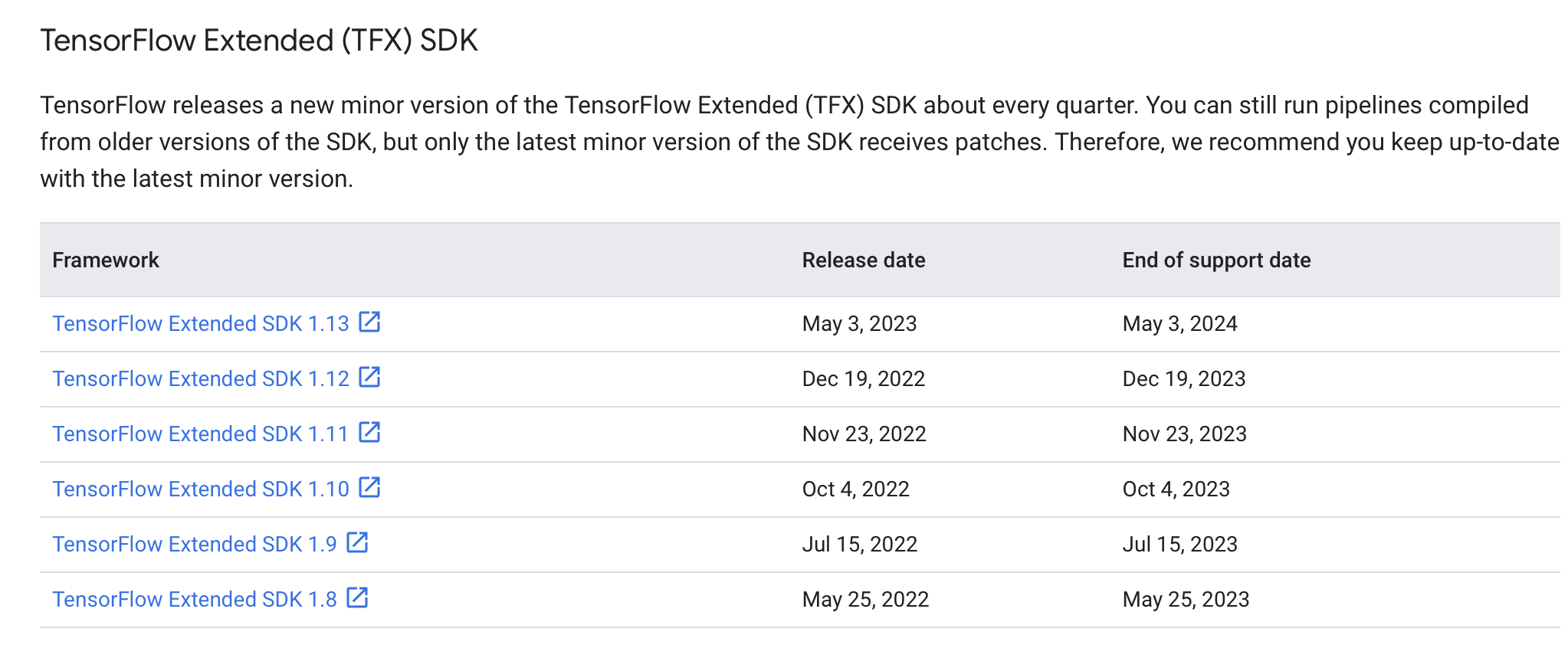Select the TensorFlow Extended (TFX) SDK heading

(x=259, y=39)
